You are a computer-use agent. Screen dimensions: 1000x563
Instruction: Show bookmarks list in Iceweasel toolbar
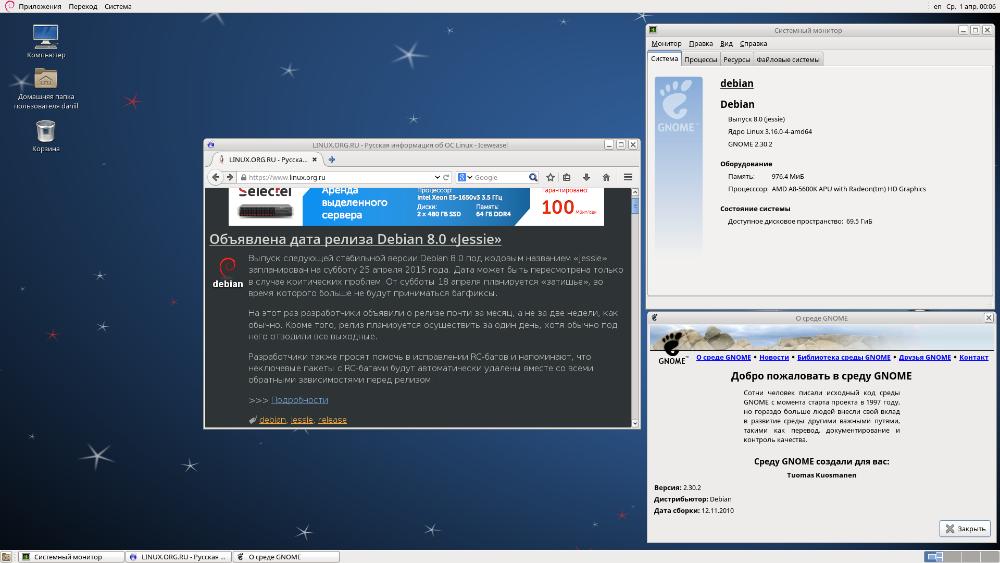pyautogui.click(x=567, y=177)
